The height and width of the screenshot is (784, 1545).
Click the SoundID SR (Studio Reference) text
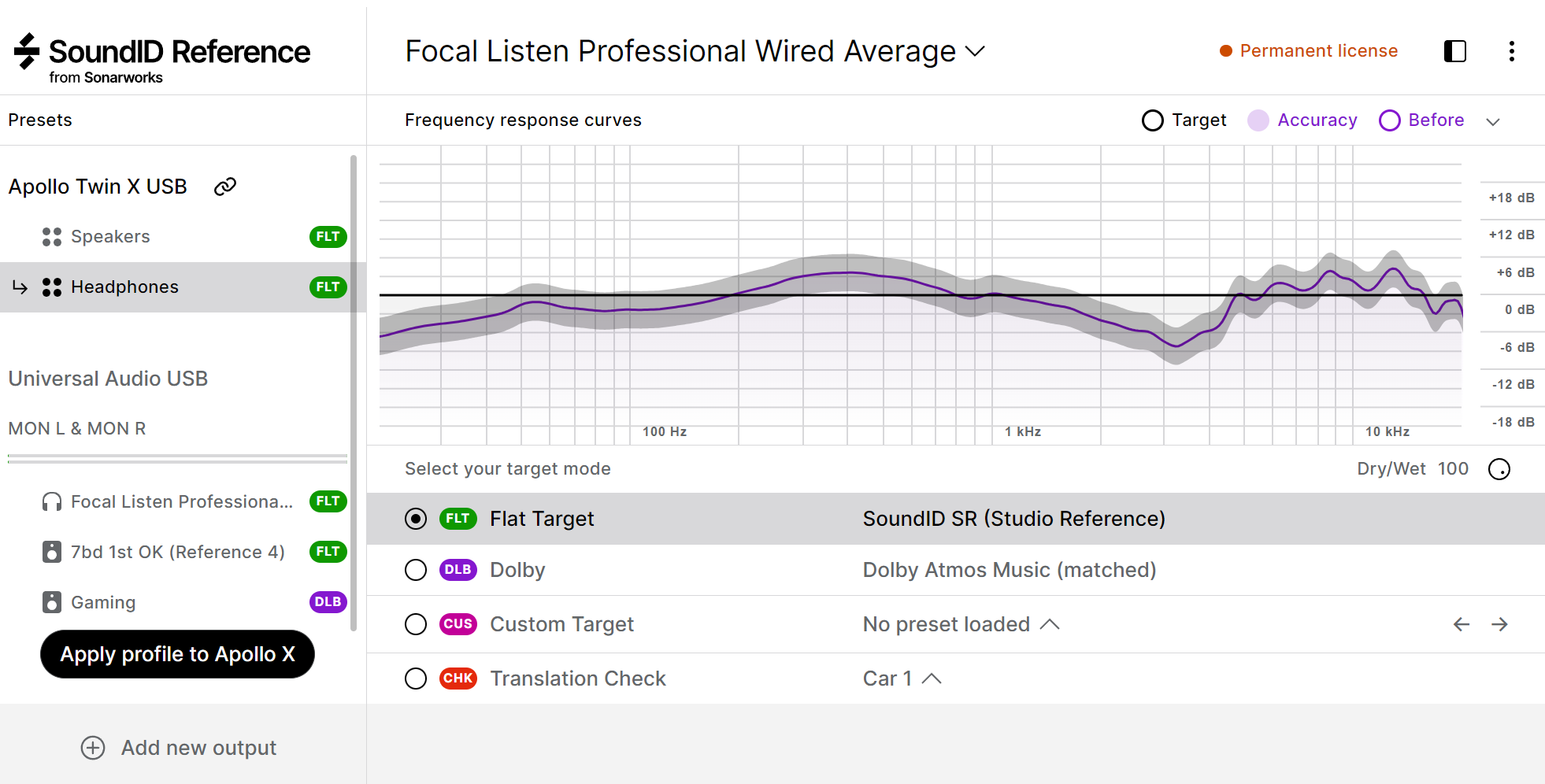coord(1014,519)
